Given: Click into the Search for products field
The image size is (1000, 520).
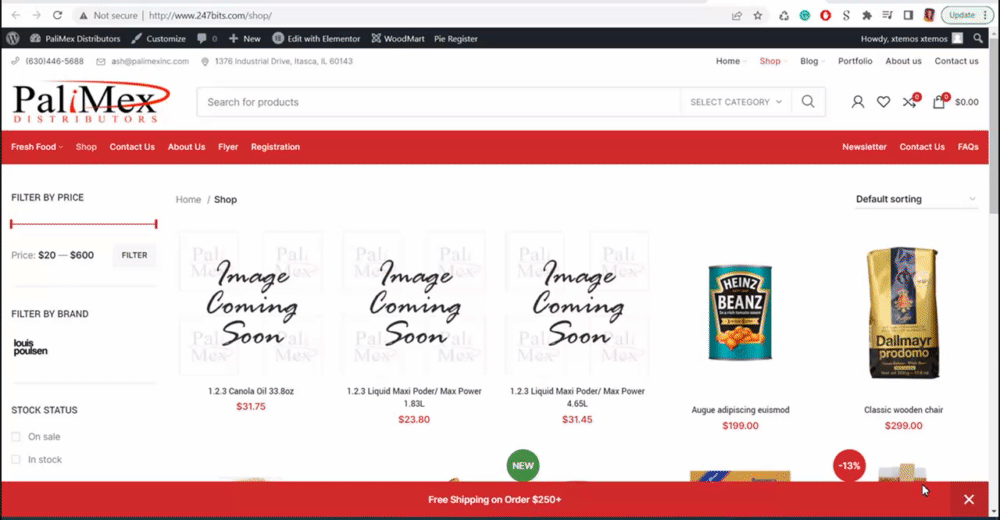Looking at the screenshot, I should pyautogui.click(x=439, y=102).
